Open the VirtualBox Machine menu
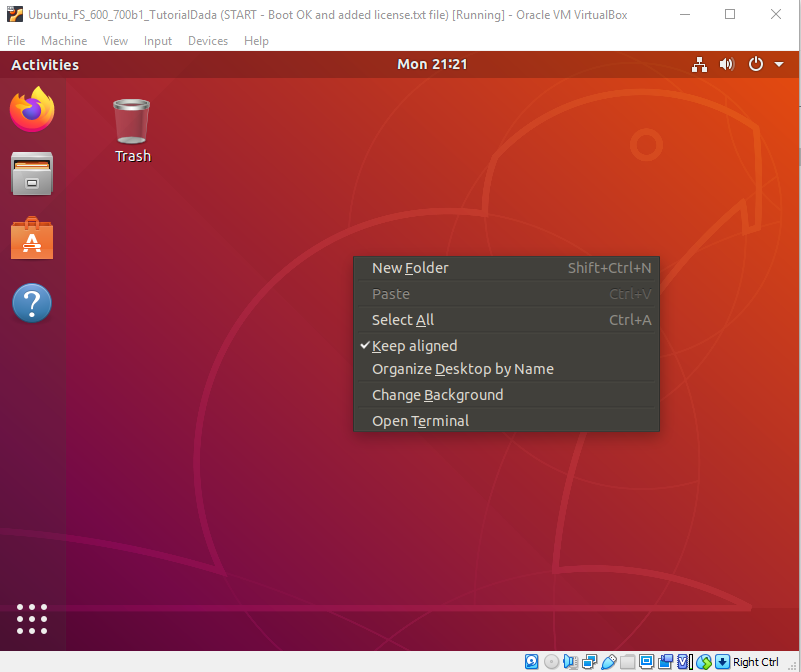The width and height of the screenshot is (801, 672). (64, 41)
